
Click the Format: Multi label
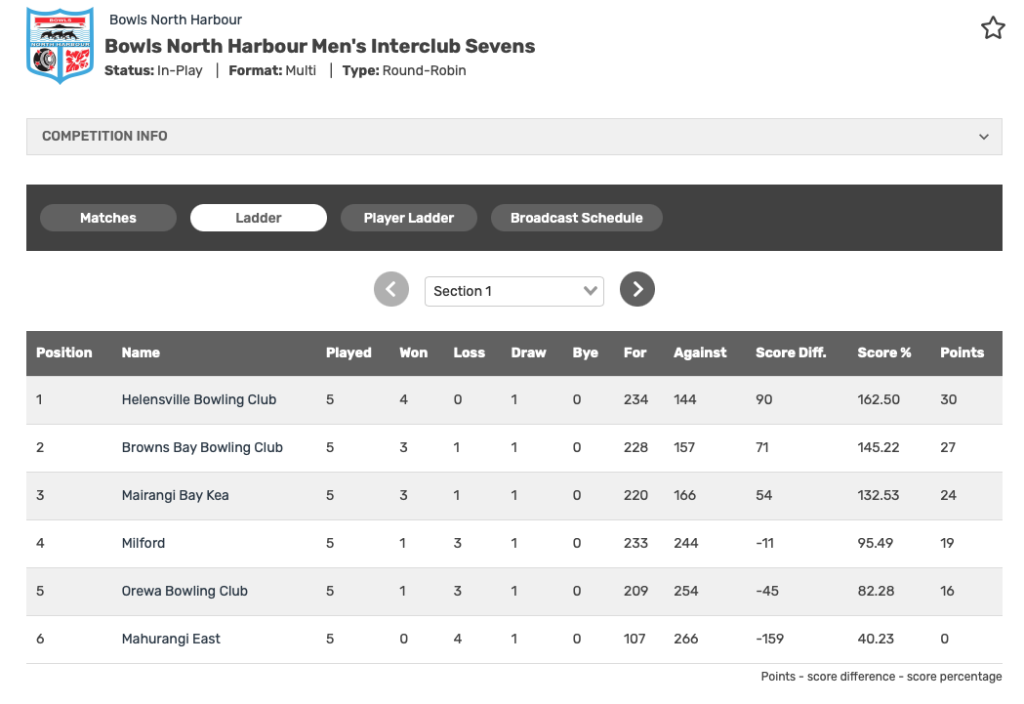click(x=272, y=71)
